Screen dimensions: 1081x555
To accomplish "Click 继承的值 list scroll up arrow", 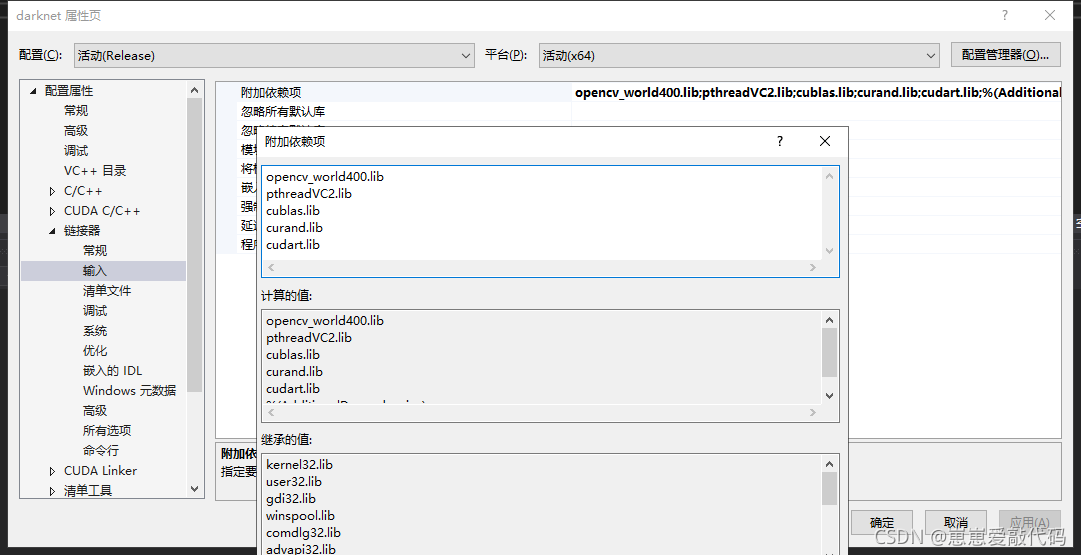I will point(829,464).
